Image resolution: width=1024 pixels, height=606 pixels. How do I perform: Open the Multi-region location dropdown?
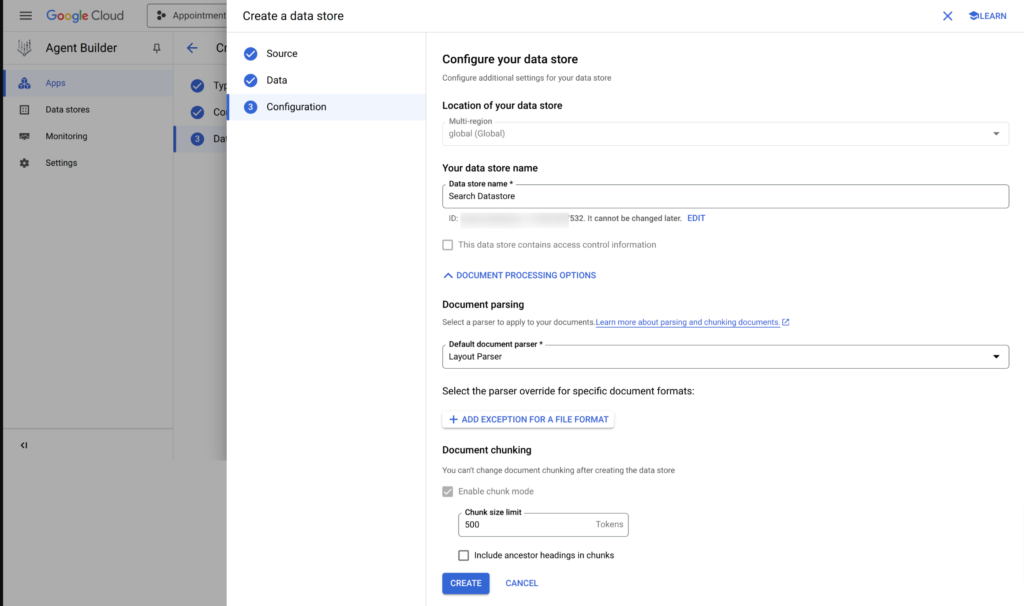point(725,133)
